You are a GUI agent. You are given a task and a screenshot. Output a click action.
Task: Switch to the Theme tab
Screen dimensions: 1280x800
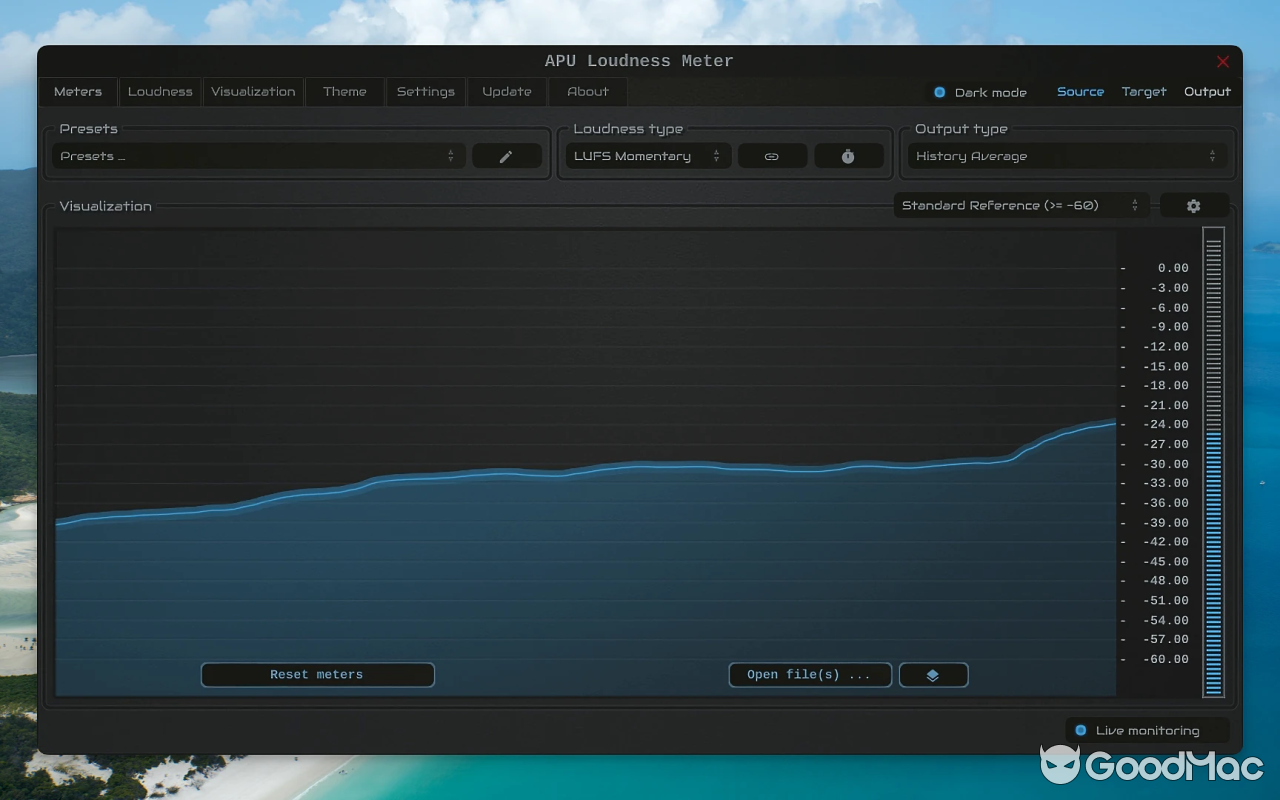coord(344,91)
